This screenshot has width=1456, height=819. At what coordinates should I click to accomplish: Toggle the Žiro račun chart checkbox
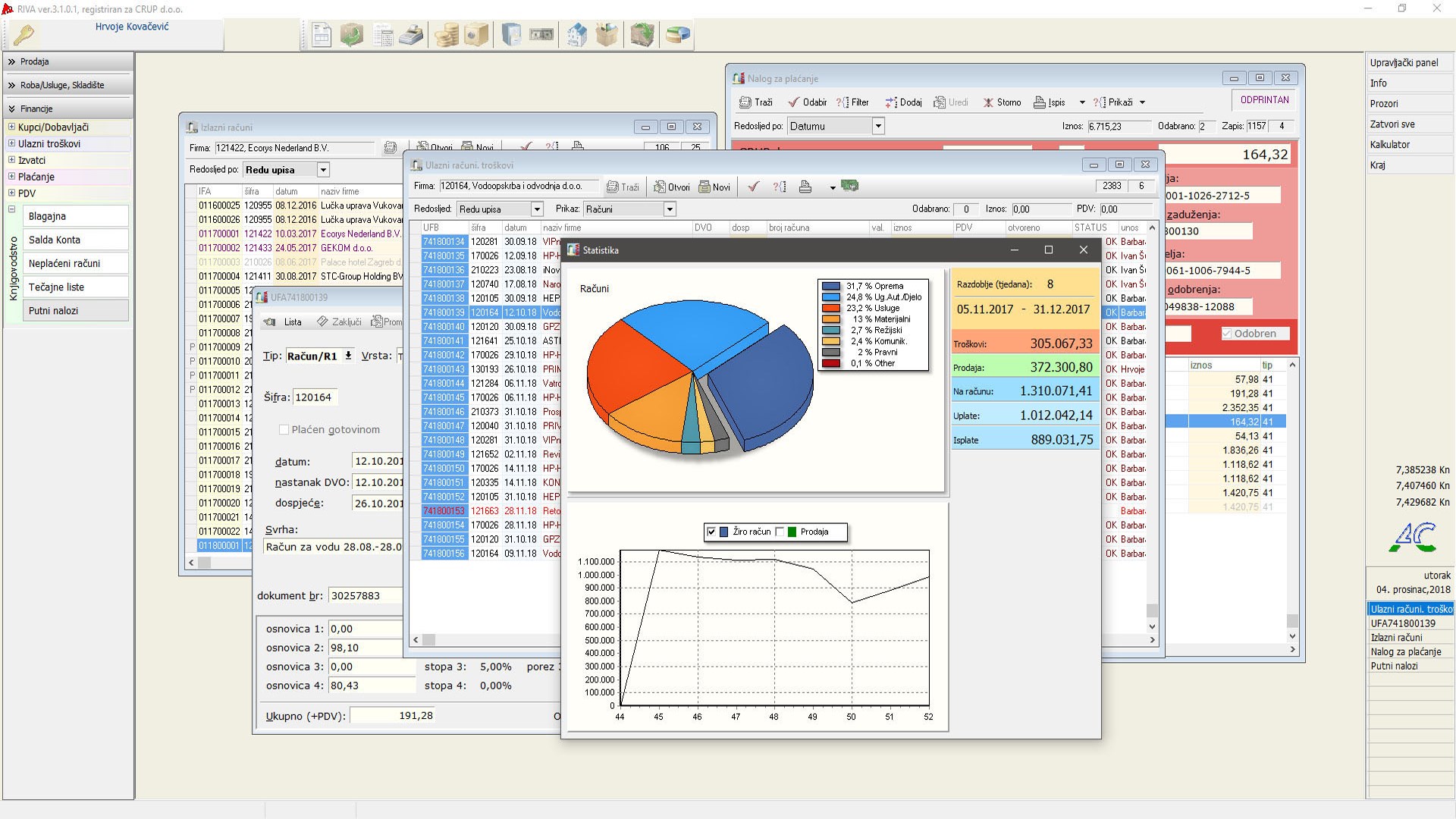[x=711, y=532]
